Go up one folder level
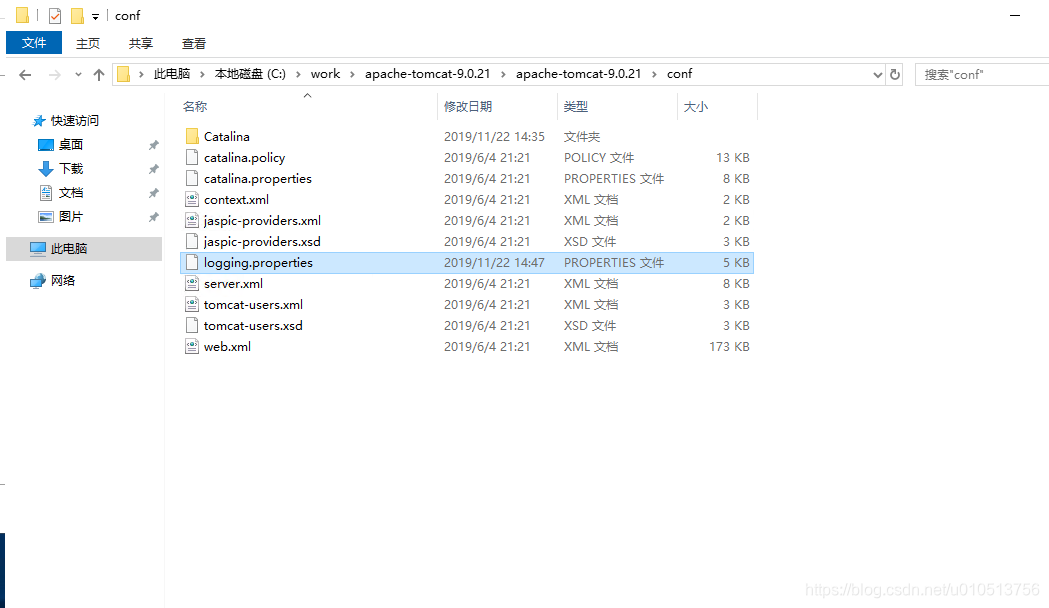1049x608 pixels. click(x=99, y=74)
